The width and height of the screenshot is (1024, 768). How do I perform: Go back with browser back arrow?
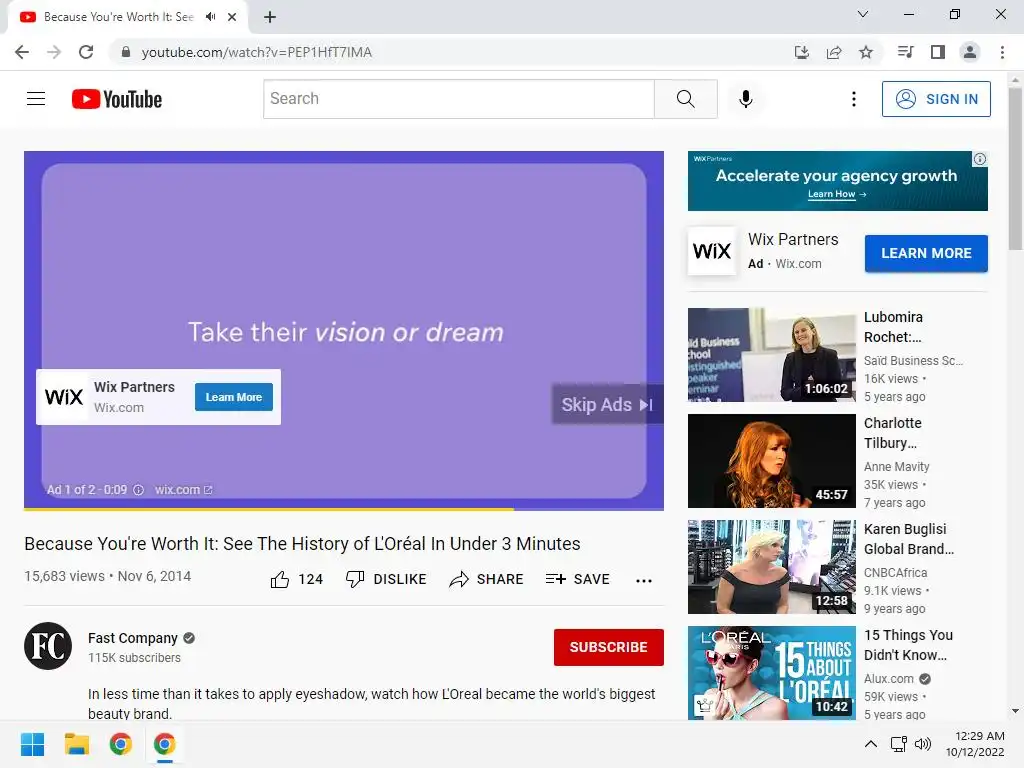pos(22,52)
